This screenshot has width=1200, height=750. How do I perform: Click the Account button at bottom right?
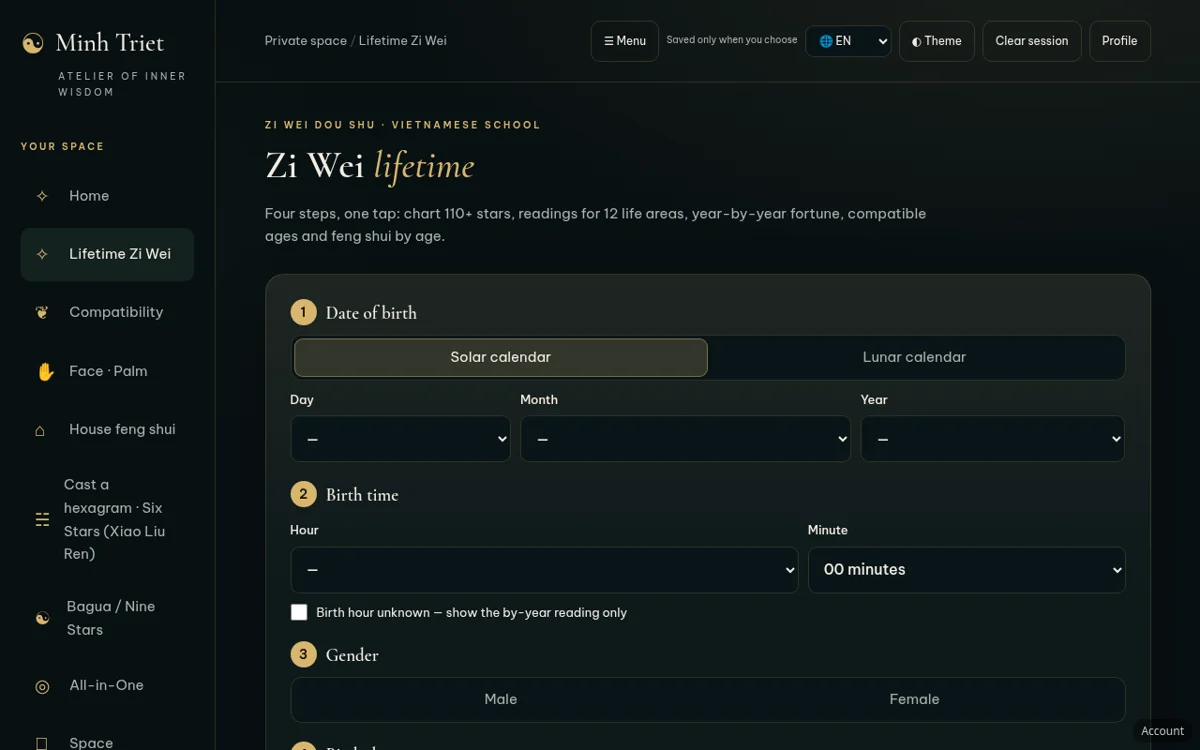tap(1163, 731)
